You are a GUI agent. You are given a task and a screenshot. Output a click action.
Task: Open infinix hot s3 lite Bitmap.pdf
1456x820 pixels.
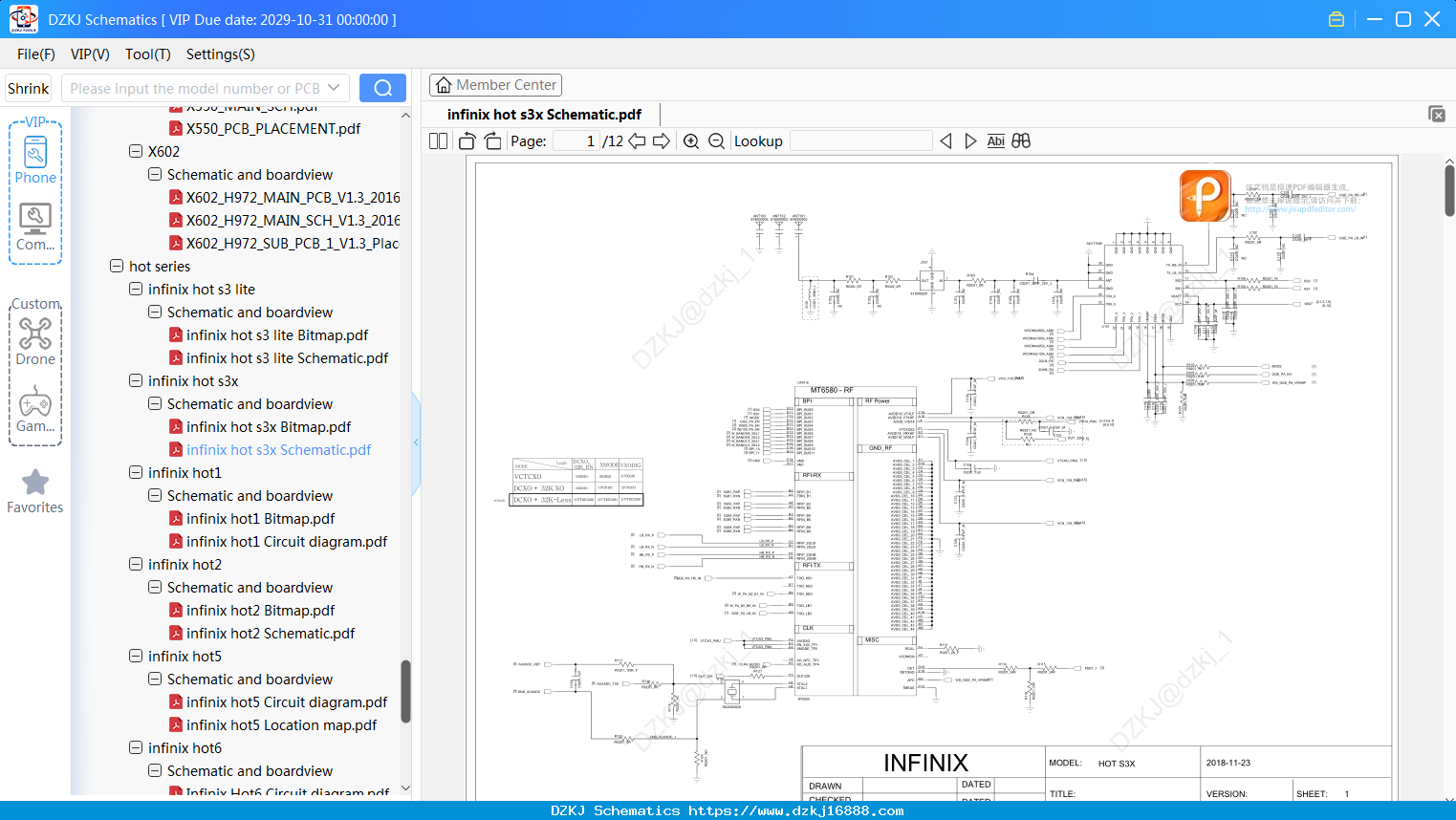[276, 334]
